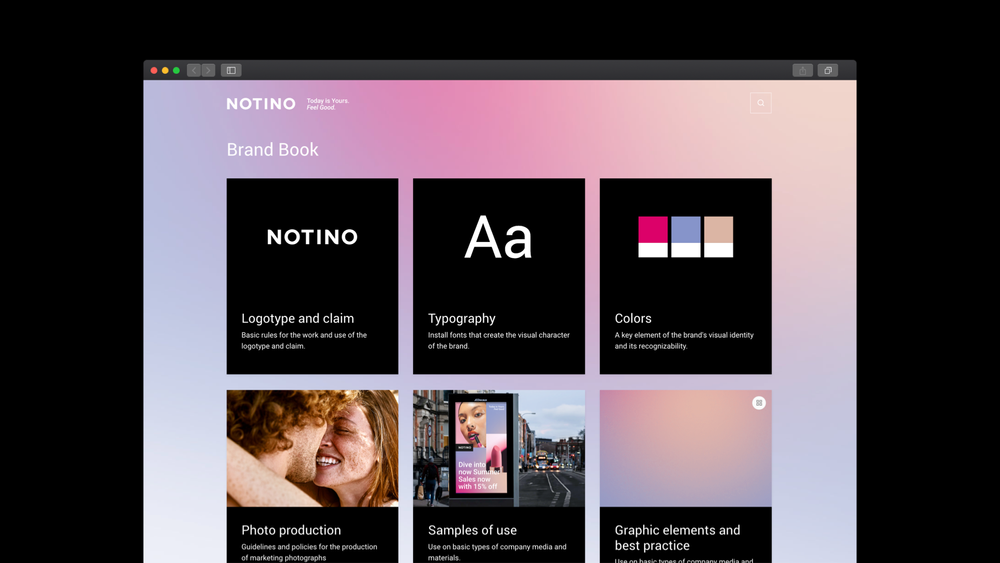Open the Typography card
The width and height of the screenshot is (1000, 563).
click(x=499, y=276)
